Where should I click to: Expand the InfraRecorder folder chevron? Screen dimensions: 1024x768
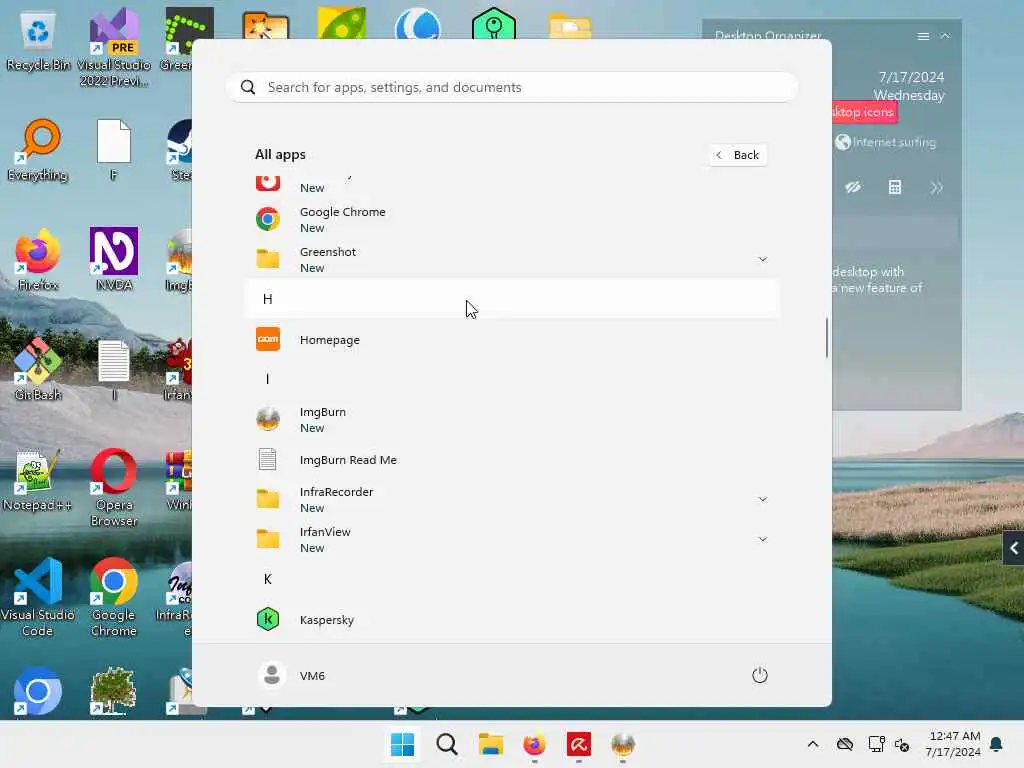pos(762,500)
